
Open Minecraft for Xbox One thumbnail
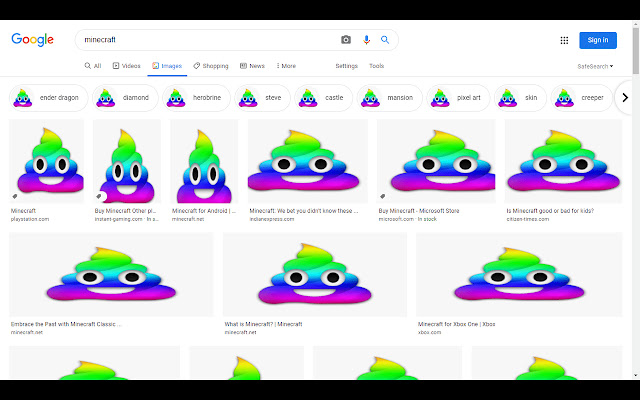click(x=519, y=274)
